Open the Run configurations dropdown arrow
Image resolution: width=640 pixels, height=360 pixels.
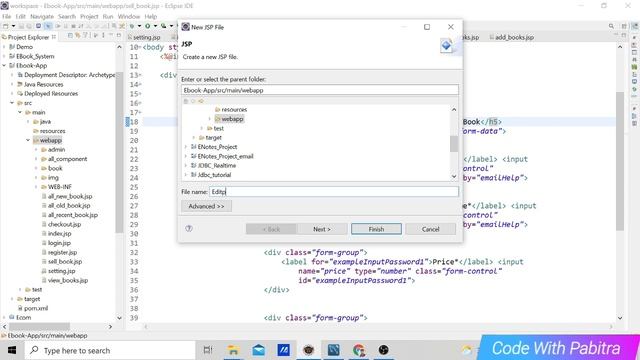[x=155, y=26]
